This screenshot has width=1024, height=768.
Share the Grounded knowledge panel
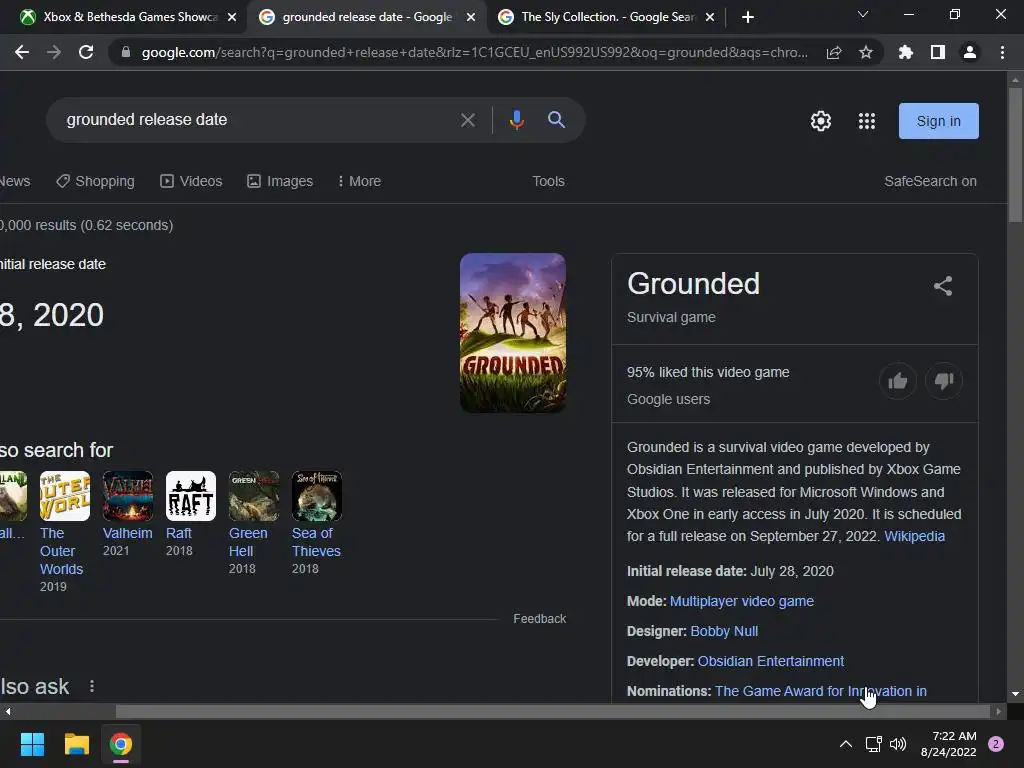(943, 285)
